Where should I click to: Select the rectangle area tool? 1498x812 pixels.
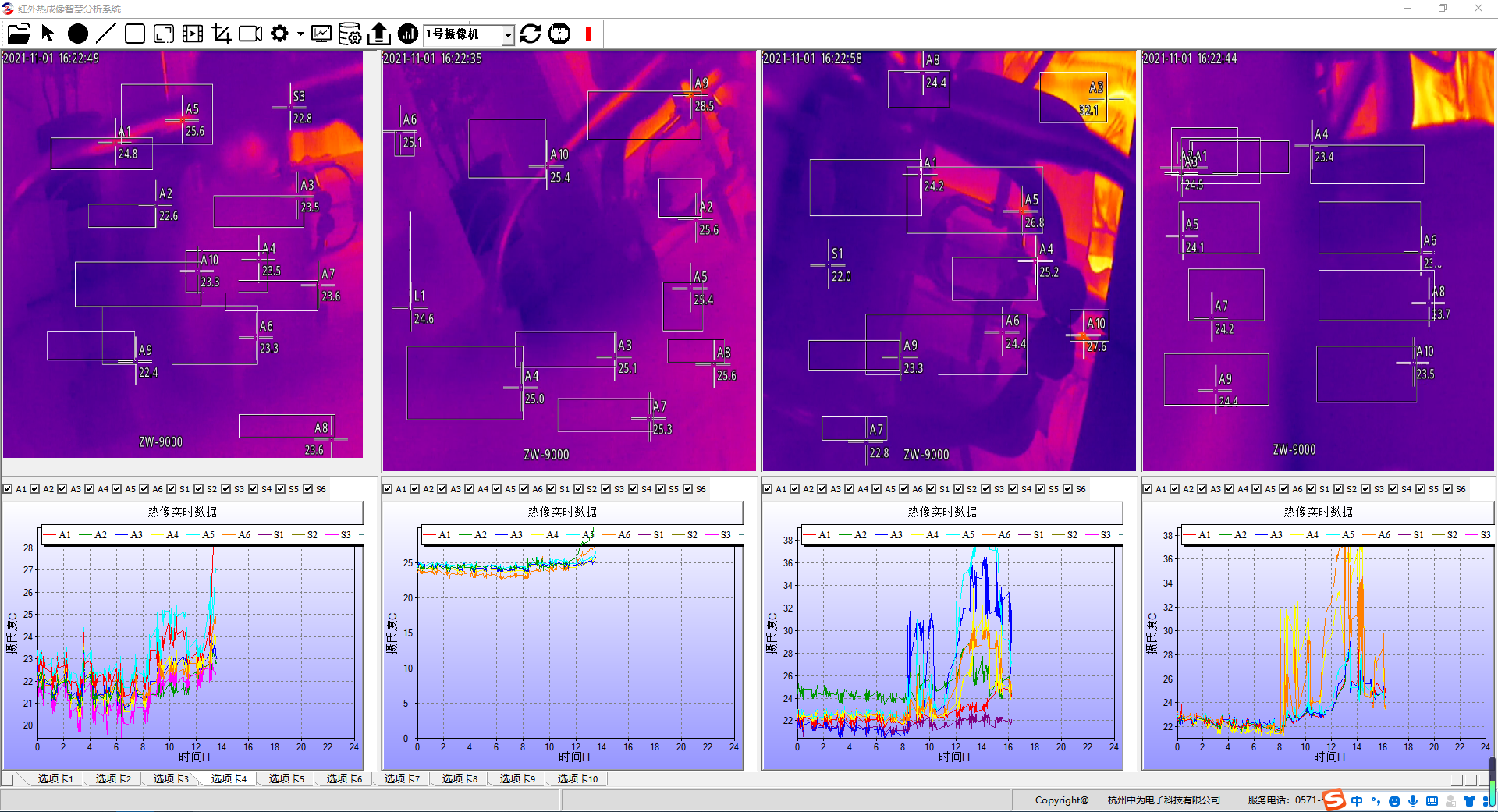pyautogui.click(x=135, y=34)
